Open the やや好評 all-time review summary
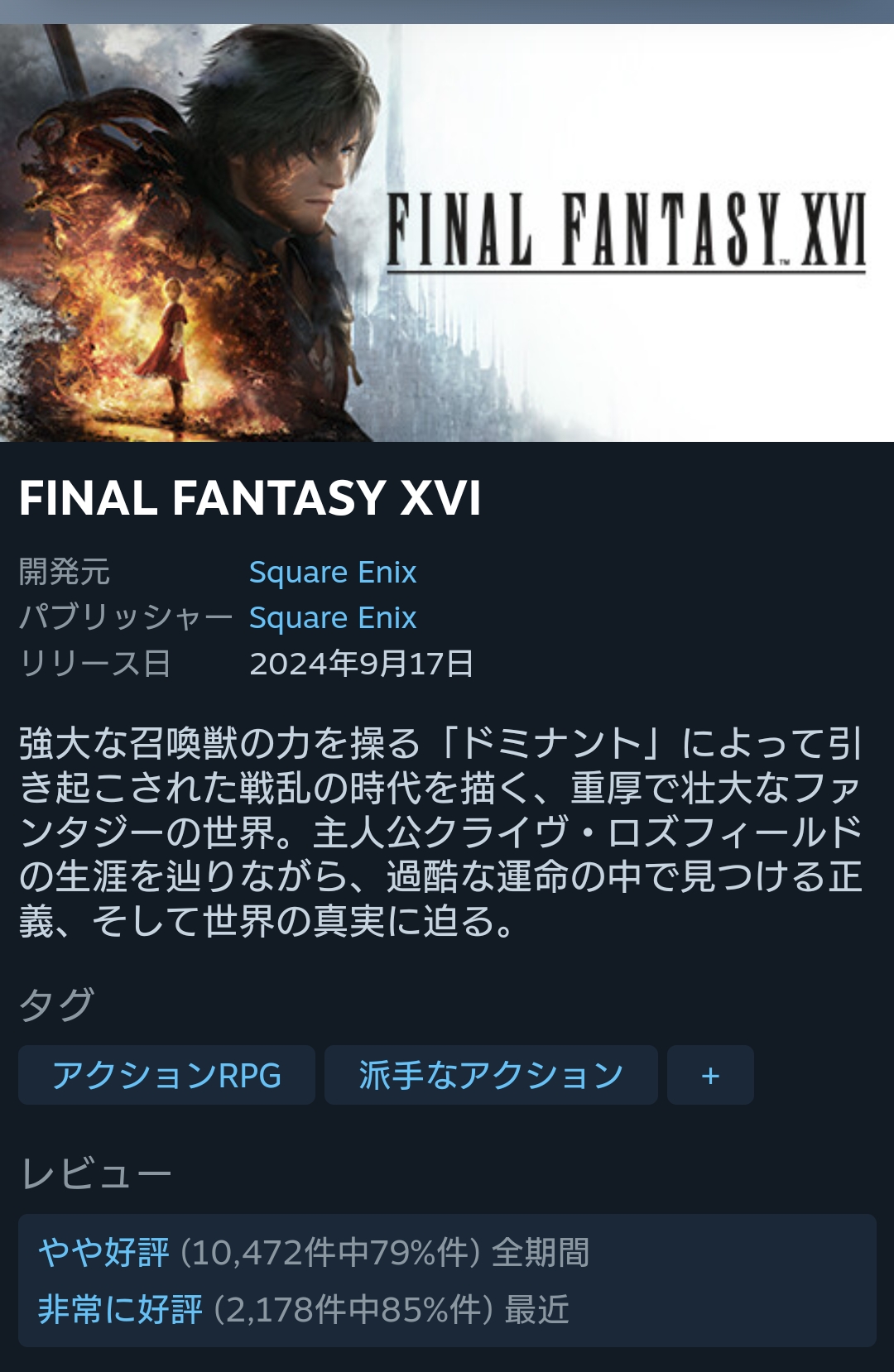 pyautogui.click(x=103, y=1252)
